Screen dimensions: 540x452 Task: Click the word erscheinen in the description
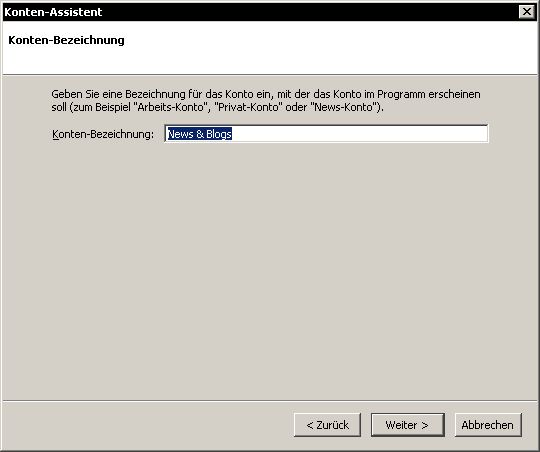coord(454,94)
